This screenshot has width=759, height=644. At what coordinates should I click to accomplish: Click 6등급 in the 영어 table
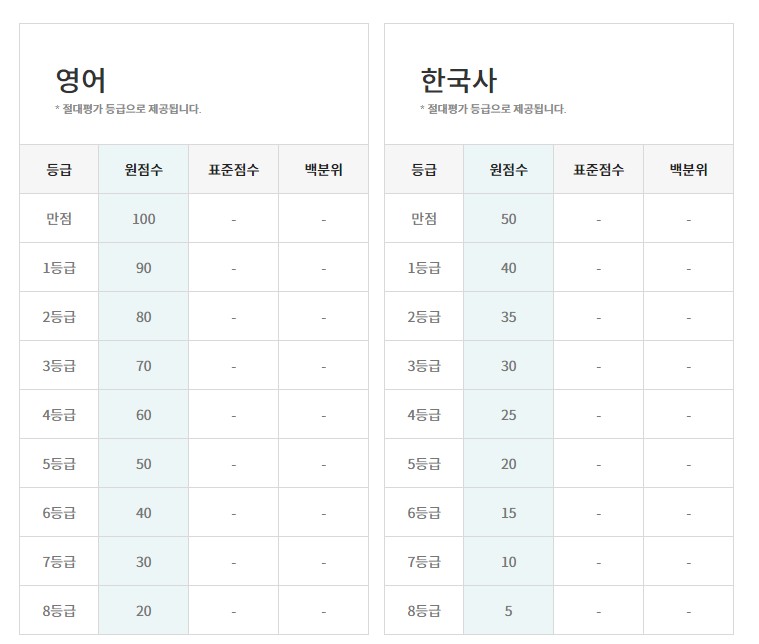(59, 513)
